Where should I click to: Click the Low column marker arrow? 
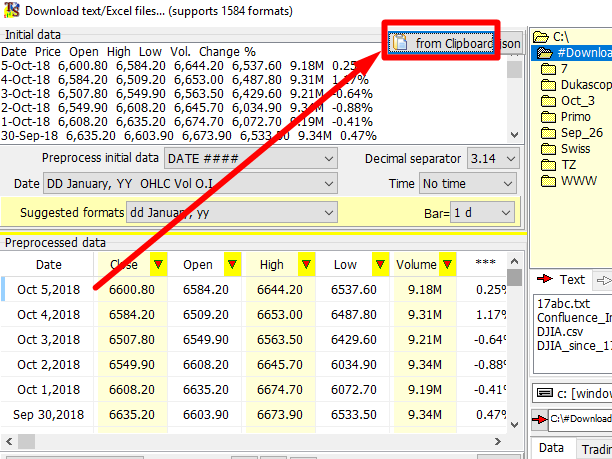[x=379, y=264]
